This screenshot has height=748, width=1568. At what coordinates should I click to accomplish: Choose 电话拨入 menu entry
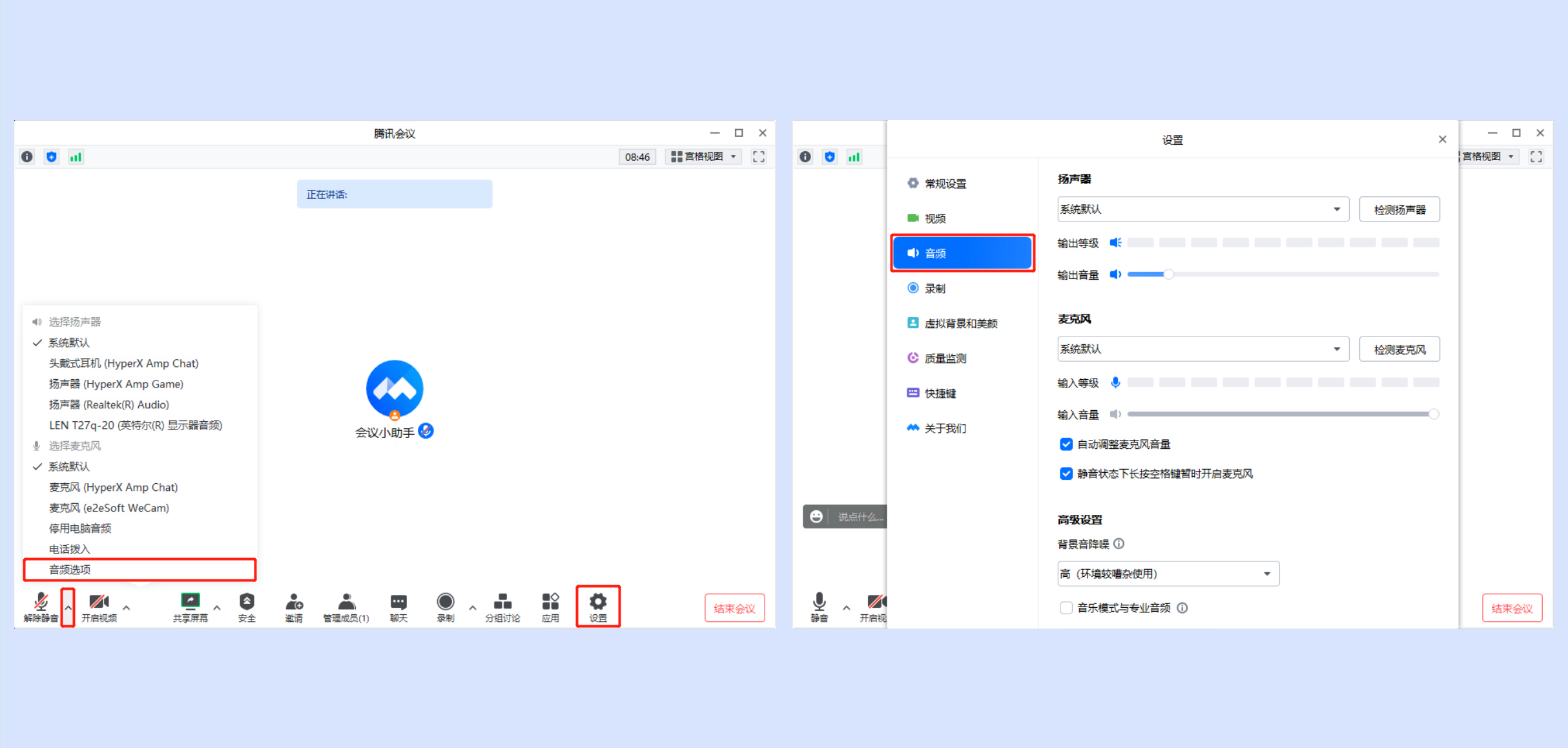coord(70,549)
